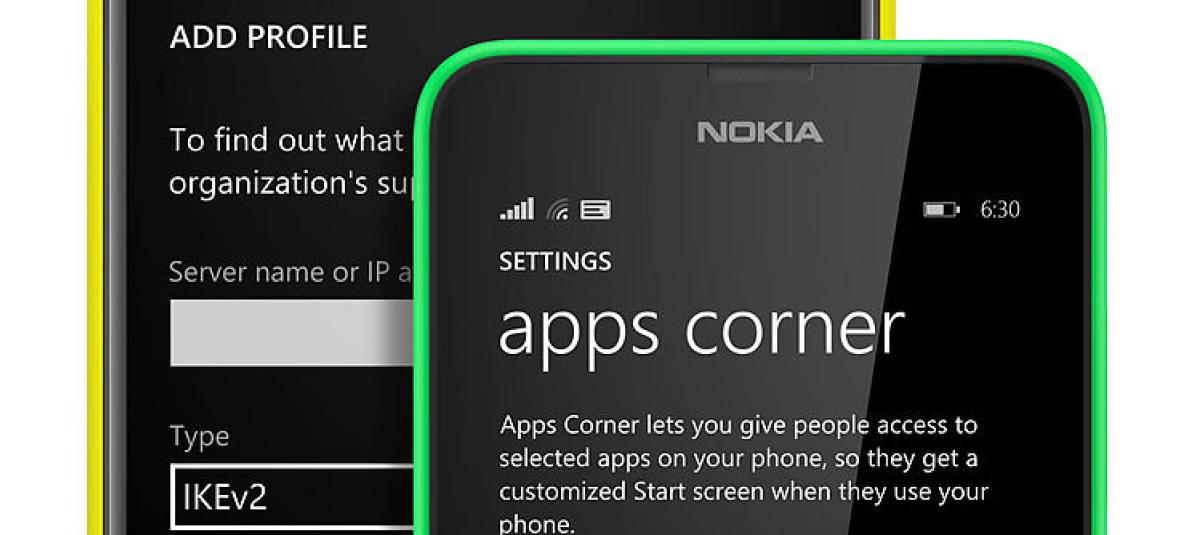Viewport: 1200px width, 535px height.
Task: Tap the ADD PROFILE heading
Action: (x=269, y=38)
